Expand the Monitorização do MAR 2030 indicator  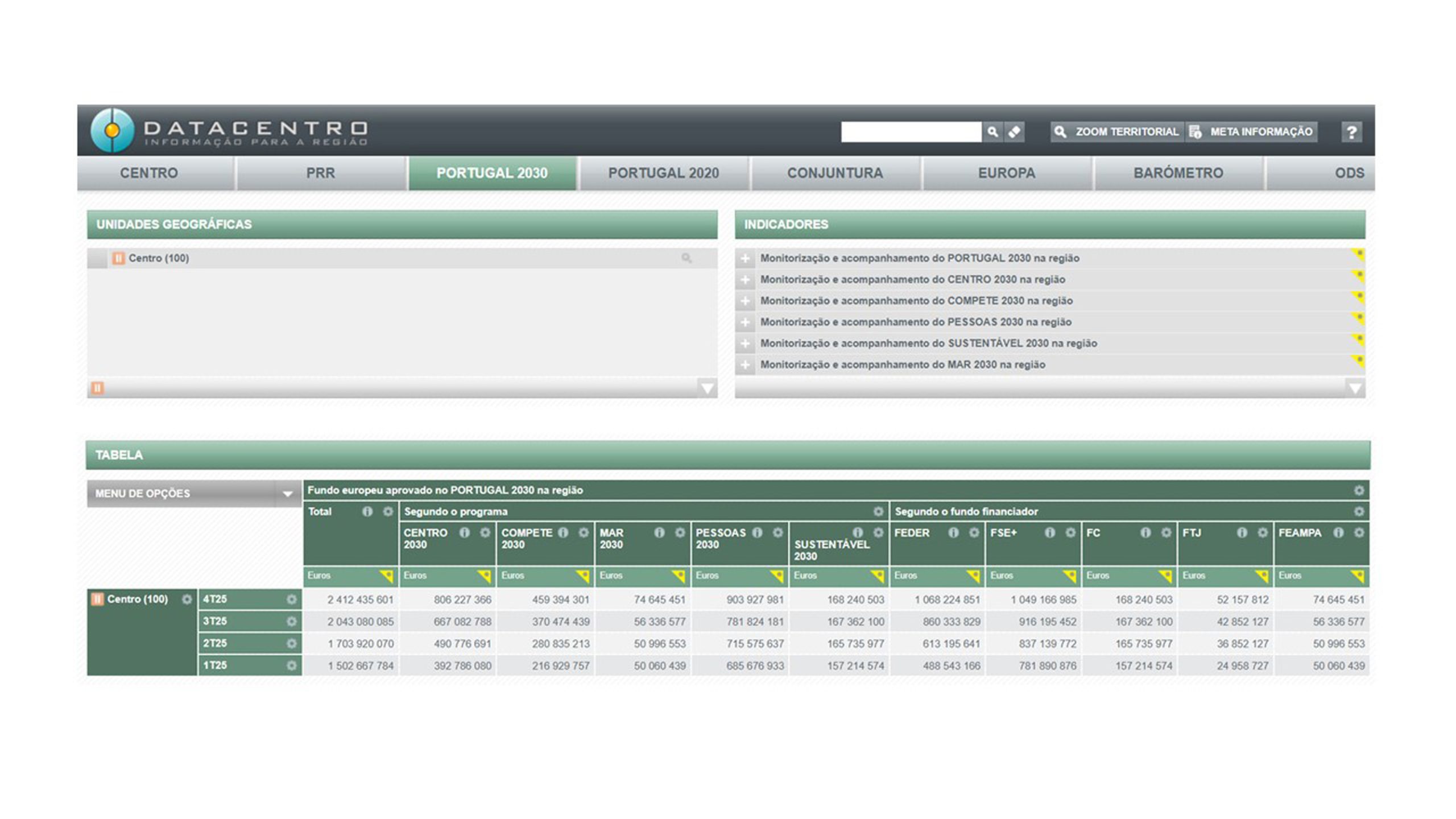[745, 365]
